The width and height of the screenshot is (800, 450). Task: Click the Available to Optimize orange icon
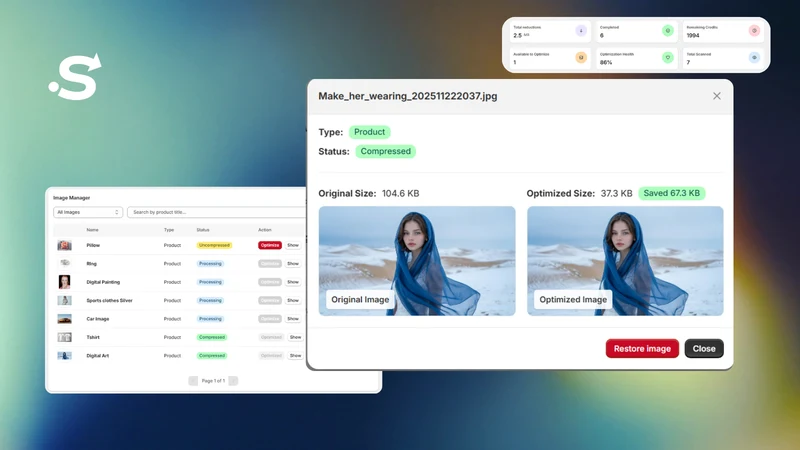581,58
